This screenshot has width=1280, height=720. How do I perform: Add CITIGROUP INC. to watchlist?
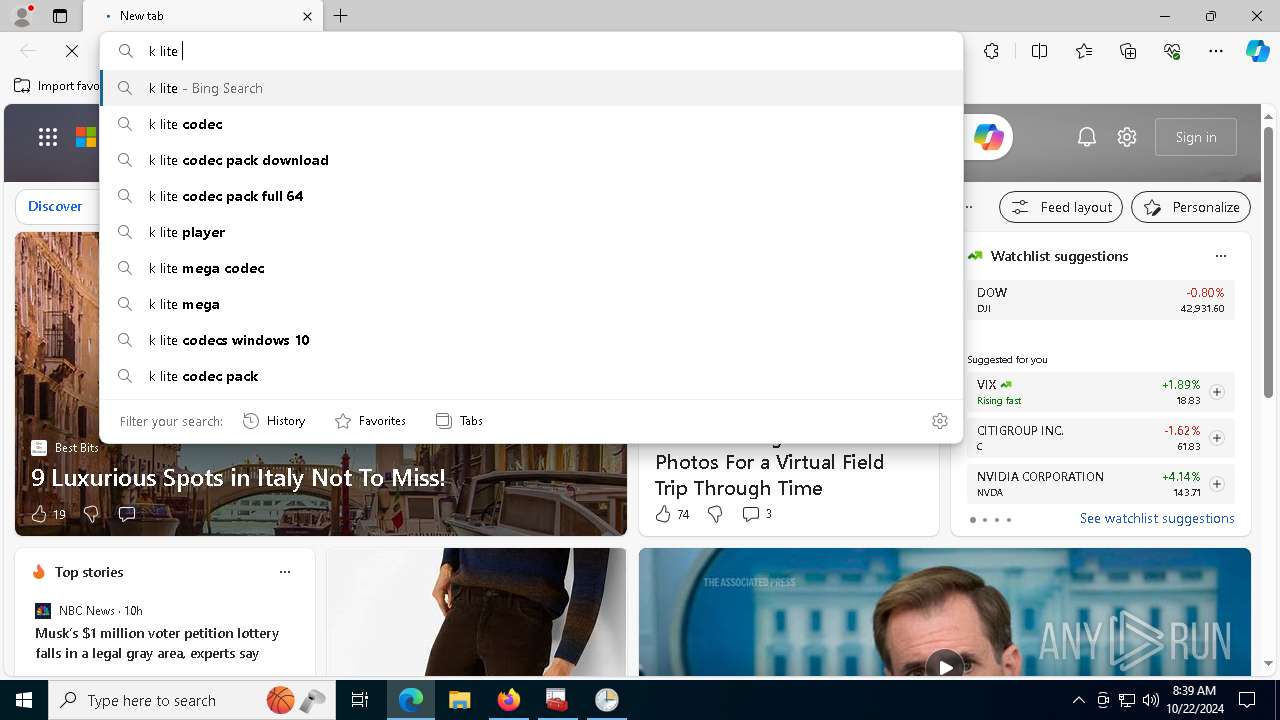click(x=1216, y=438)
